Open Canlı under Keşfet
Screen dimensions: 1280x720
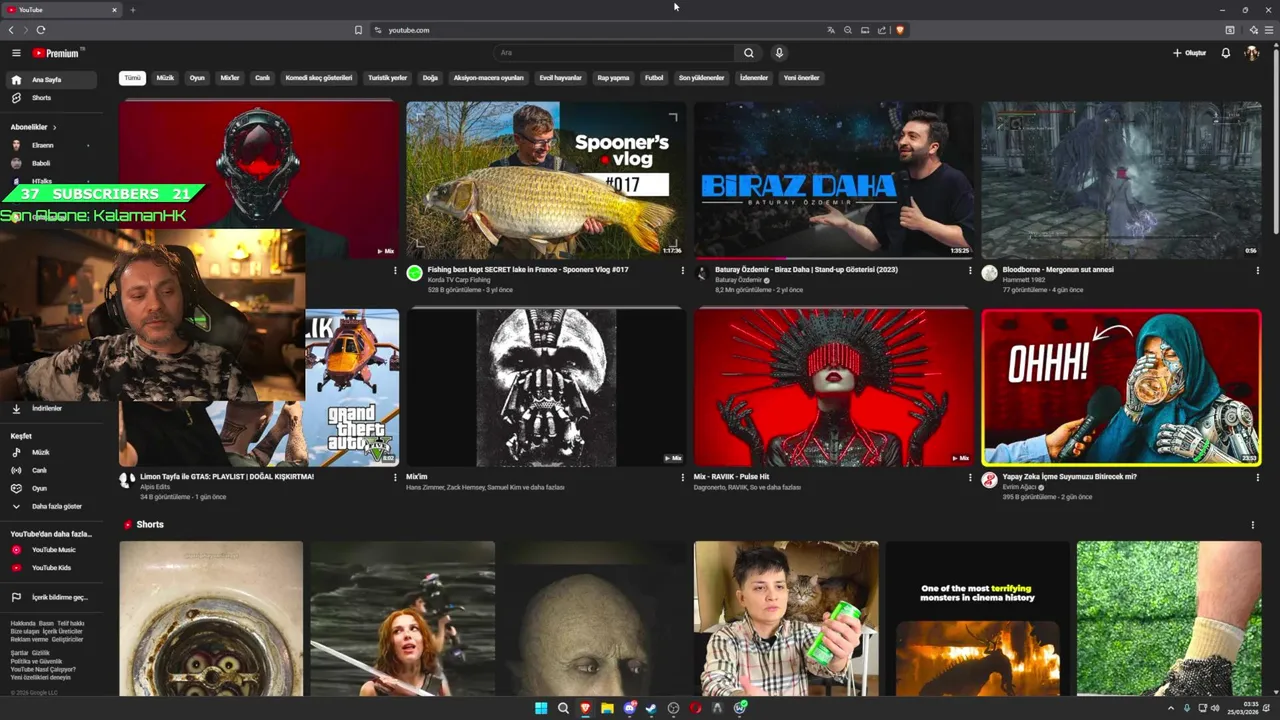coord(52,470)
